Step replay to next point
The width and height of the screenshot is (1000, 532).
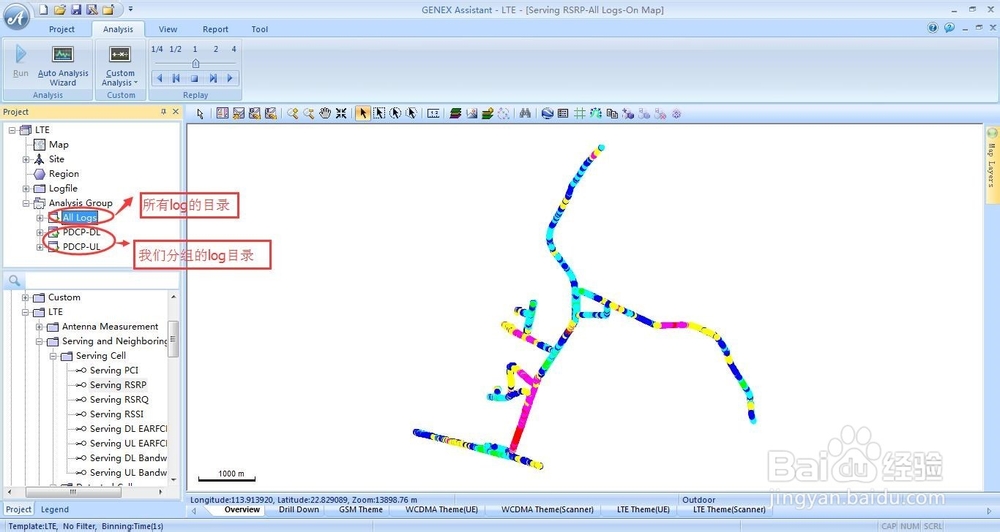click(213, 78)
